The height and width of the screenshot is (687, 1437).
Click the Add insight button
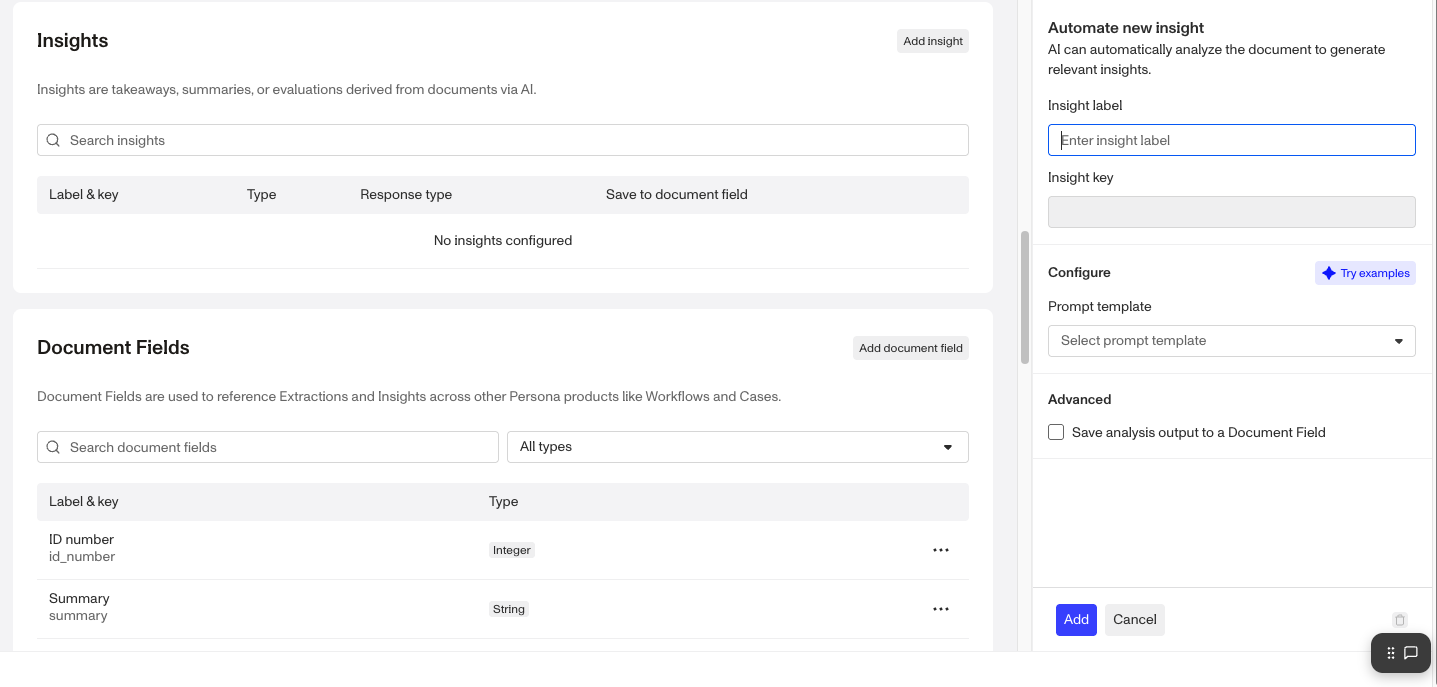point(932,41)
